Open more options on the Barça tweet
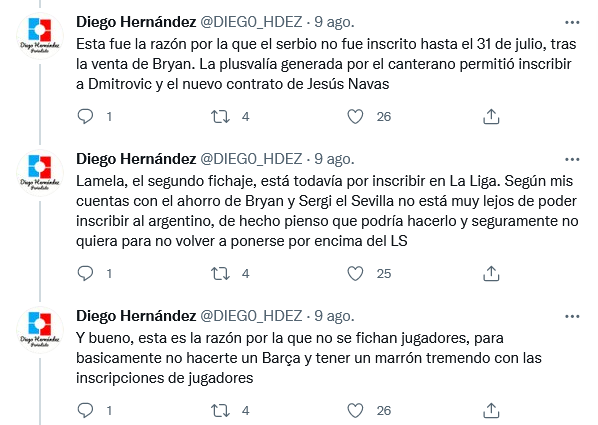 click(x=572, y=316)
